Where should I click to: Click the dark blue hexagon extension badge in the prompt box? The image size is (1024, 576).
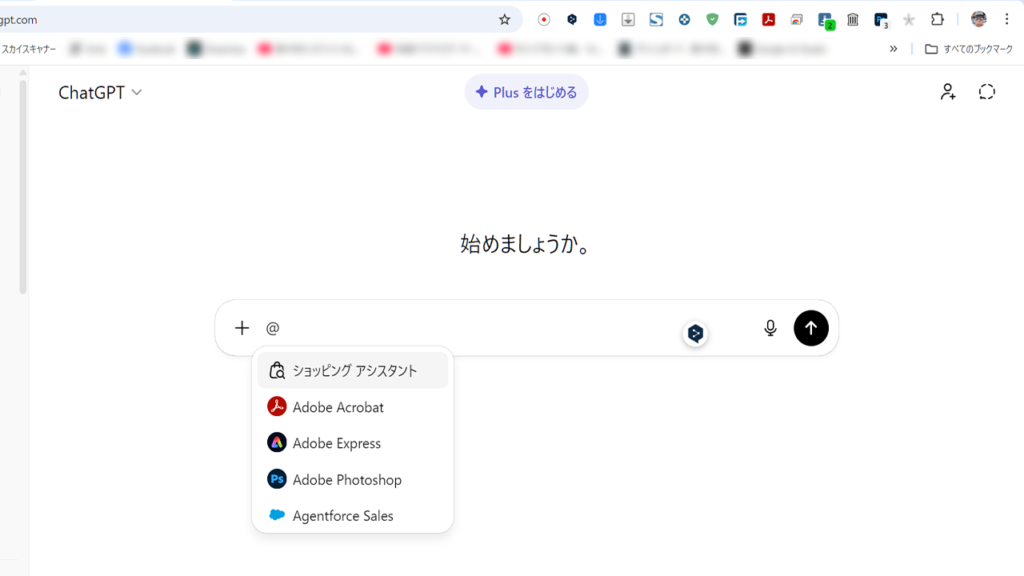coord(695,334)
